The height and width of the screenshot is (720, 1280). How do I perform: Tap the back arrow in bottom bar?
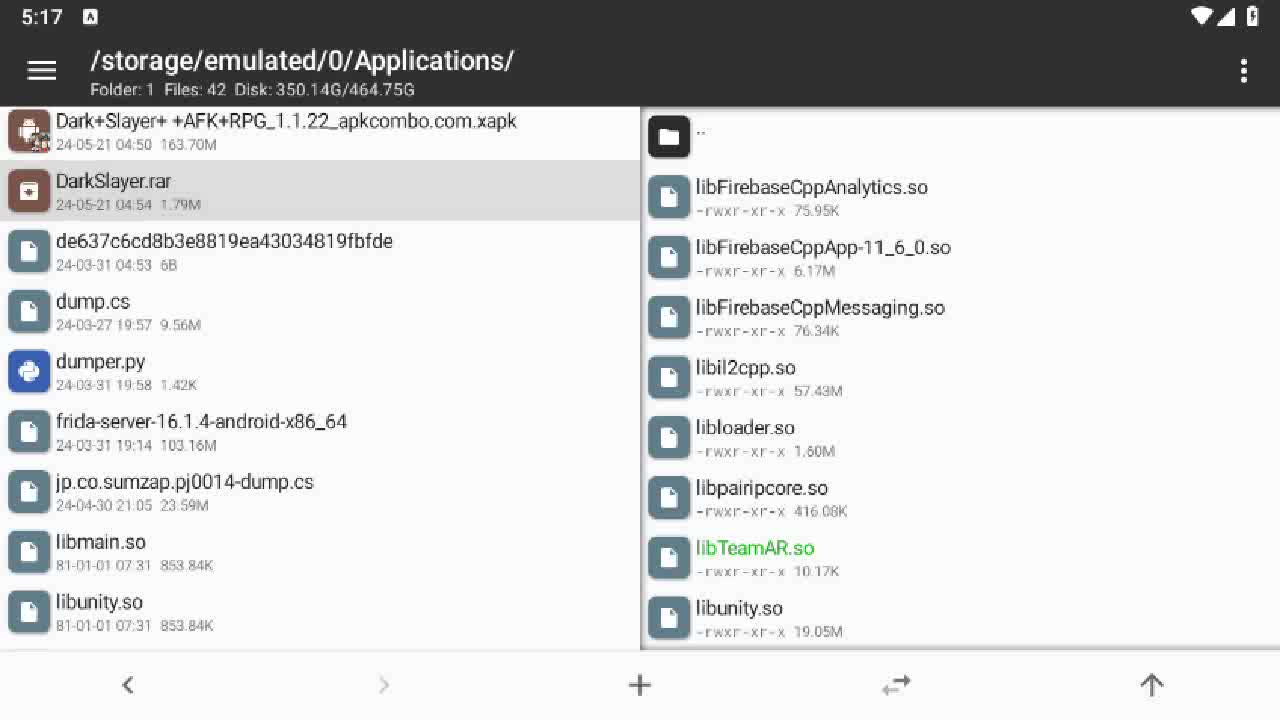[x=128, y=685]
